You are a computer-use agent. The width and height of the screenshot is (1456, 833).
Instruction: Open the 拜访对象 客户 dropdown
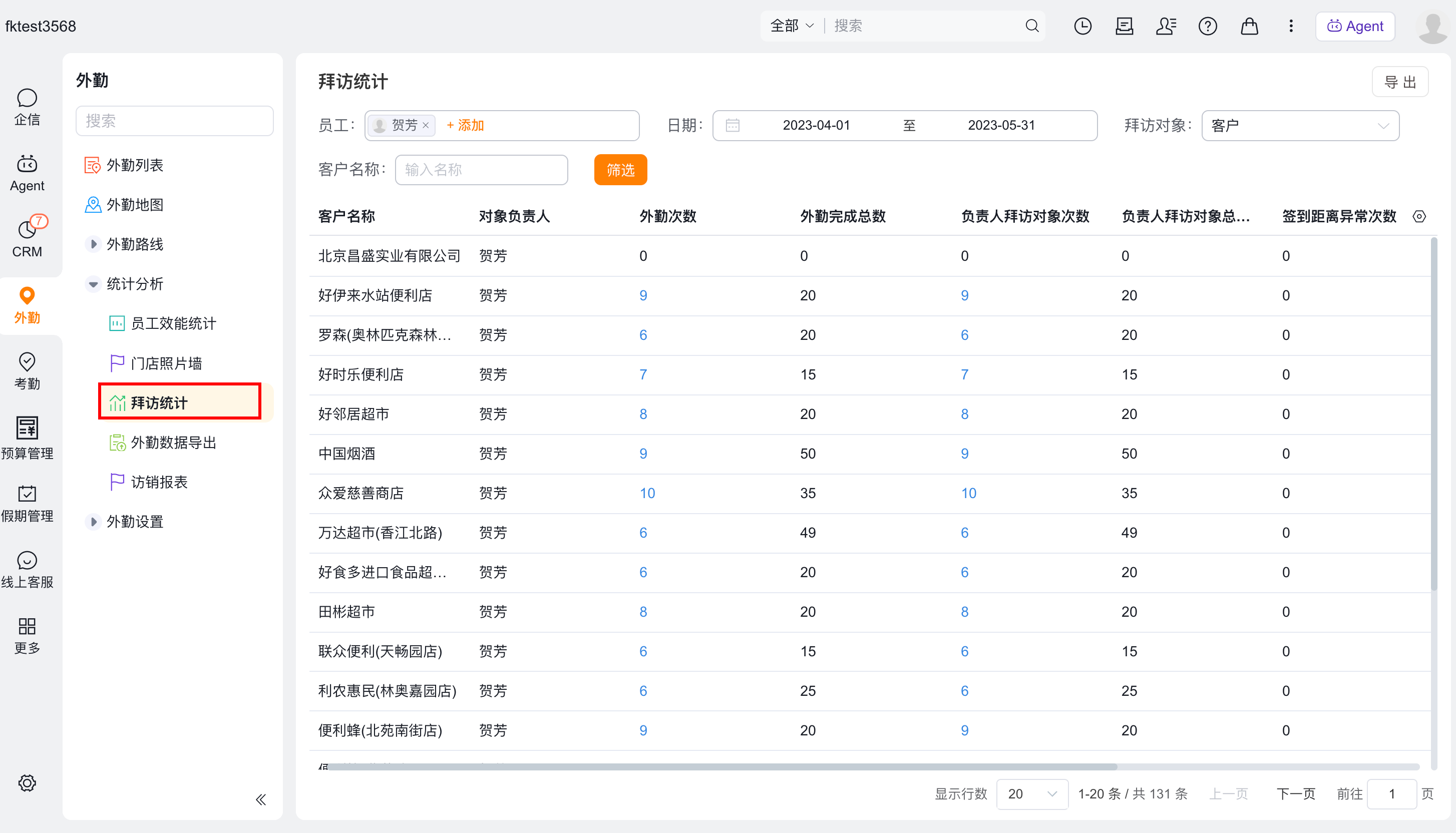(1300, 125)
